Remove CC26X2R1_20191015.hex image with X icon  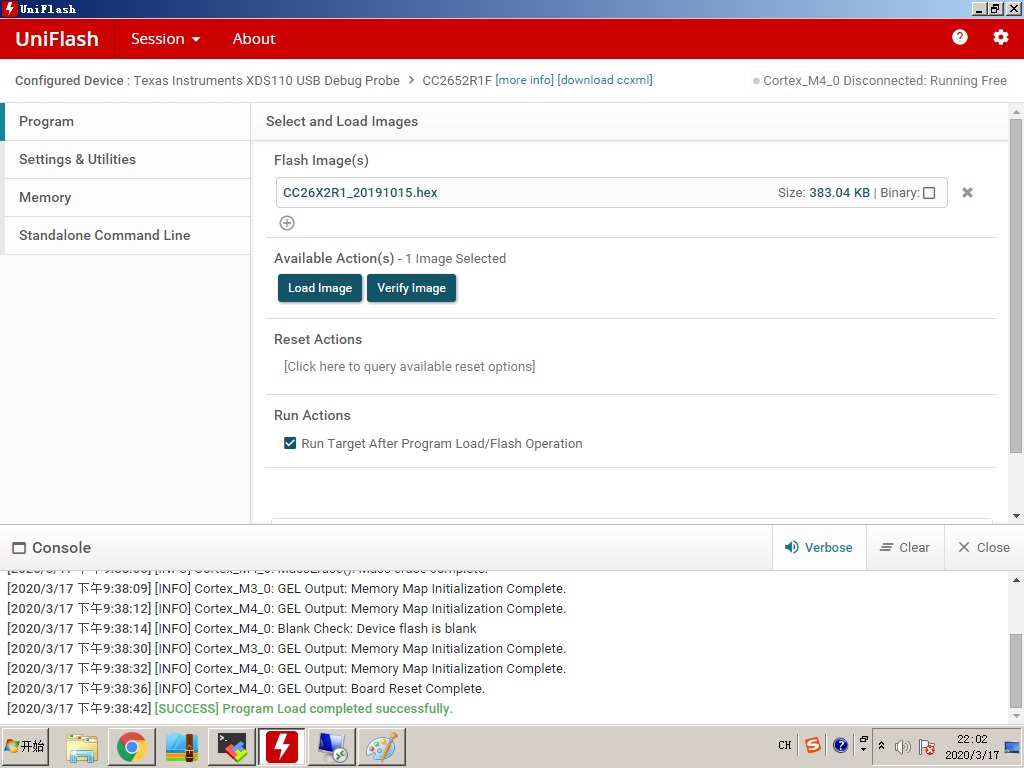(967, 193)
